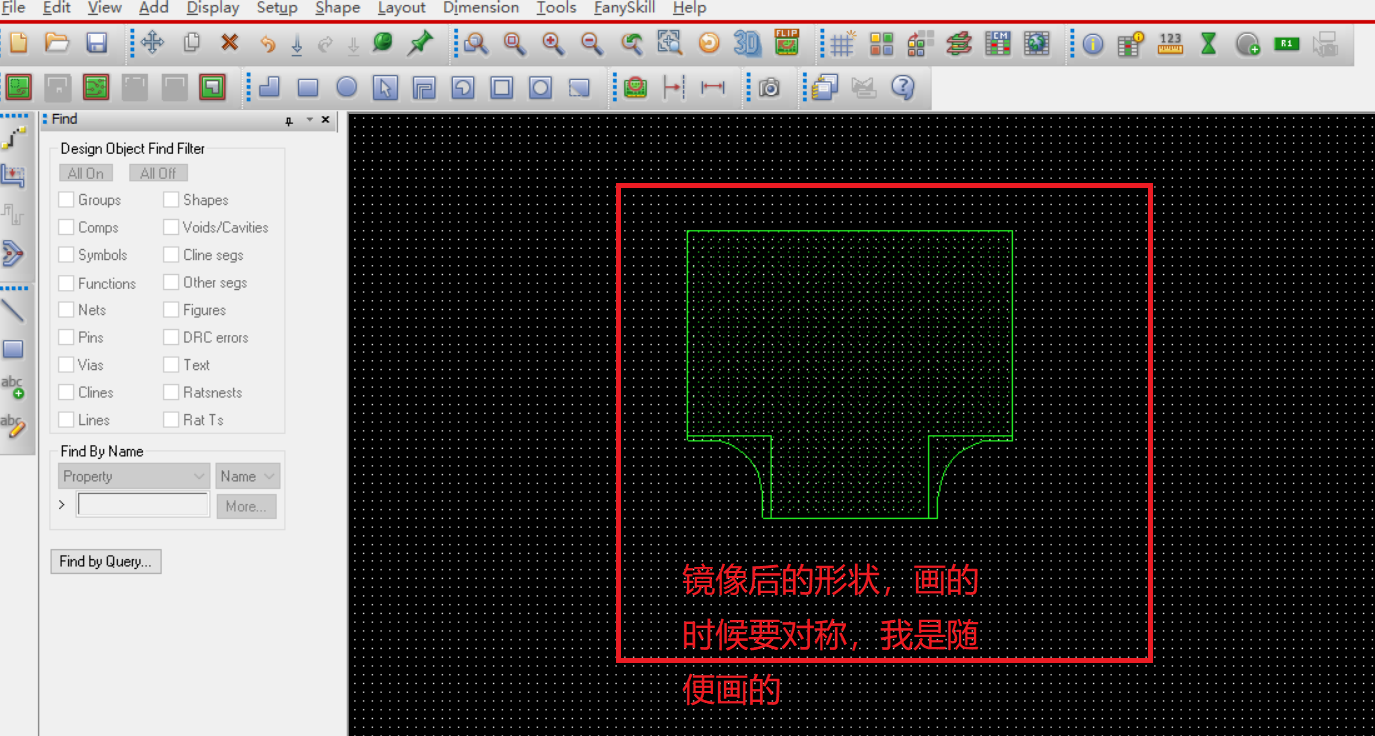This screenshot has height=736, width=1375.
Task: Click the Zoom In magnifier icon
Action: coord(553,43)
